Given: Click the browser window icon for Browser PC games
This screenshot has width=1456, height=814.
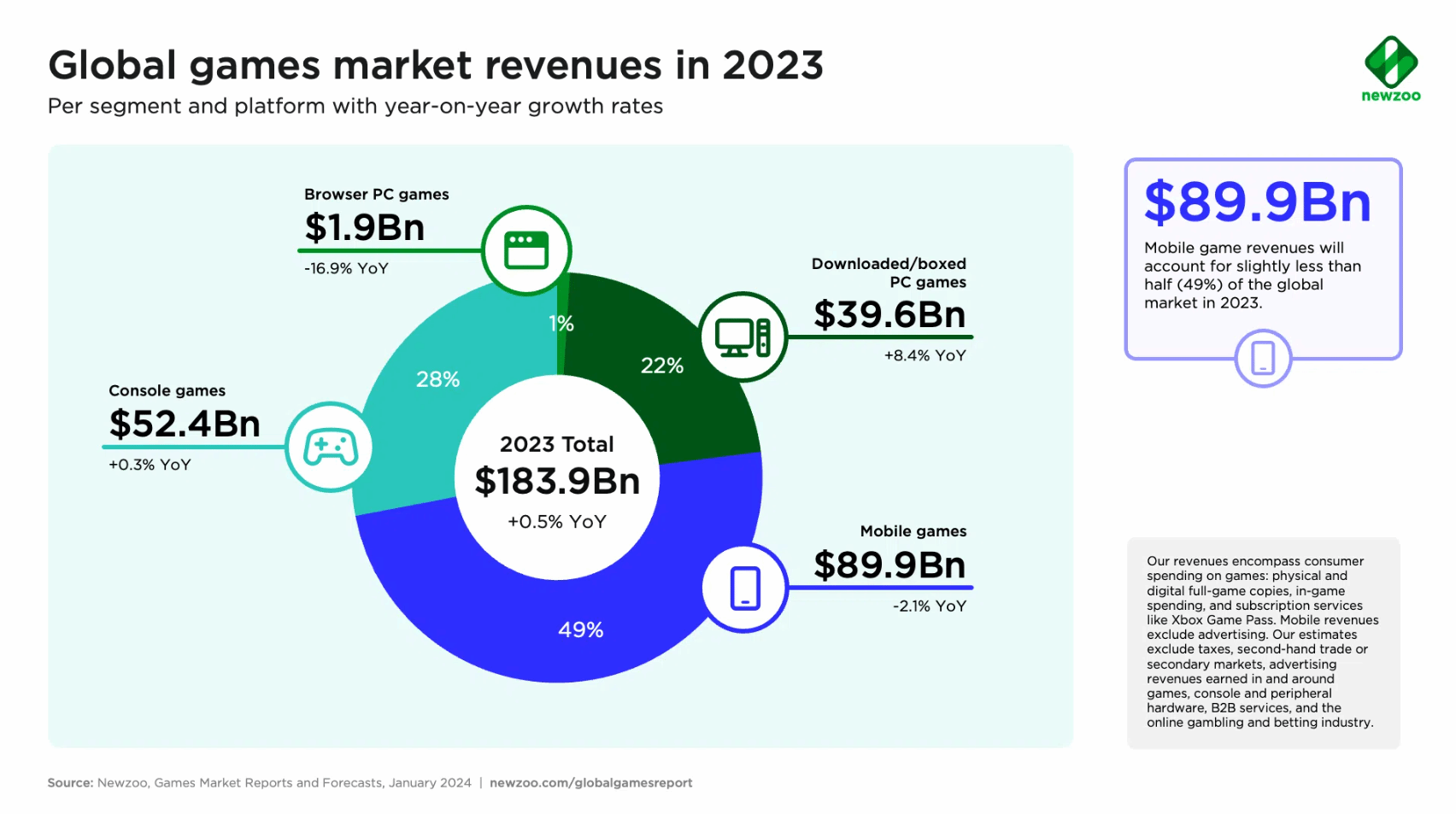Looking at the screenshot, I should (526, 250).
